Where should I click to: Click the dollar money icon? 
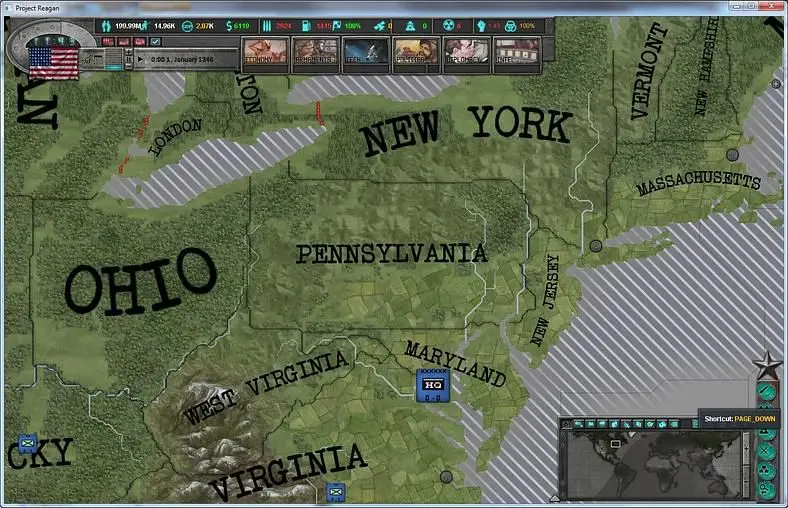(x=229, y=26)
